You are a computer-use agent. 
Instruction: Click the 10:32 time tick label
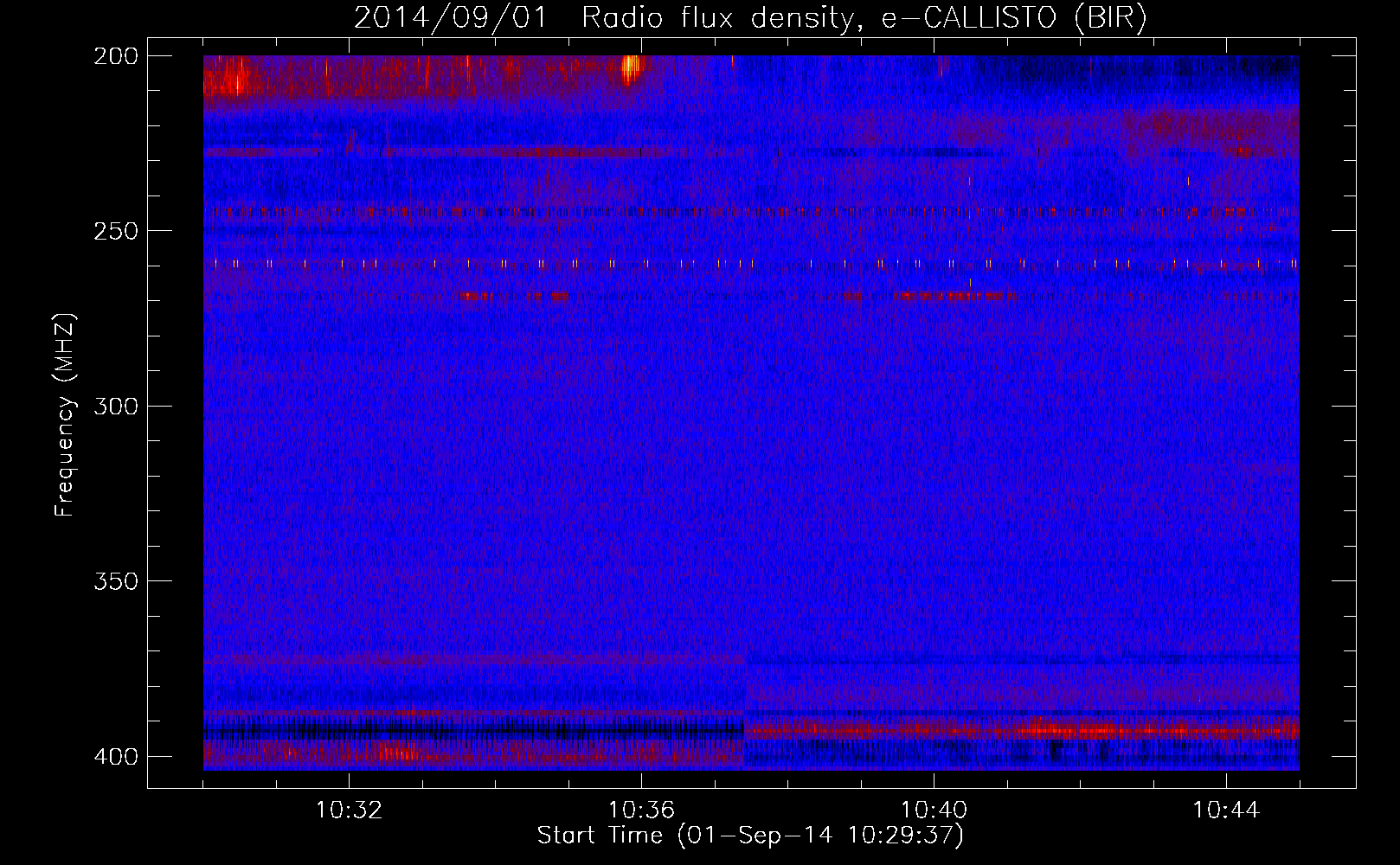pos(349,810)
